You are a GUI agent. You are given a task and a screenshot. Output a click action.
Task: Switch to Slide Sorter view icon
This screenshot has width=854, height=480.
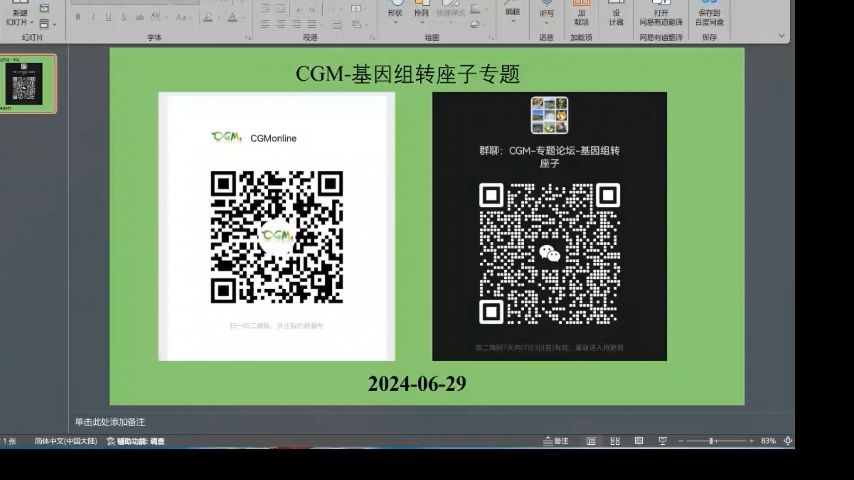tap(615, 441)
